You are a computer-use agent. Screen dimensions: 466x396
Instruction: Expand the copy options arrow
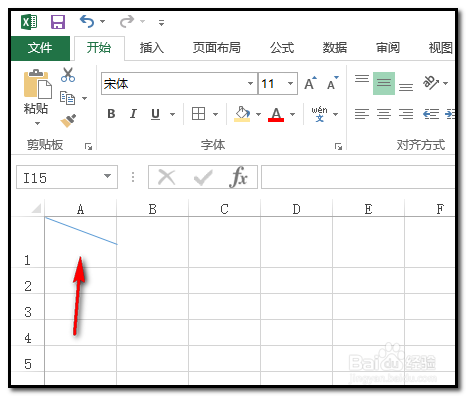coord(85,98)
